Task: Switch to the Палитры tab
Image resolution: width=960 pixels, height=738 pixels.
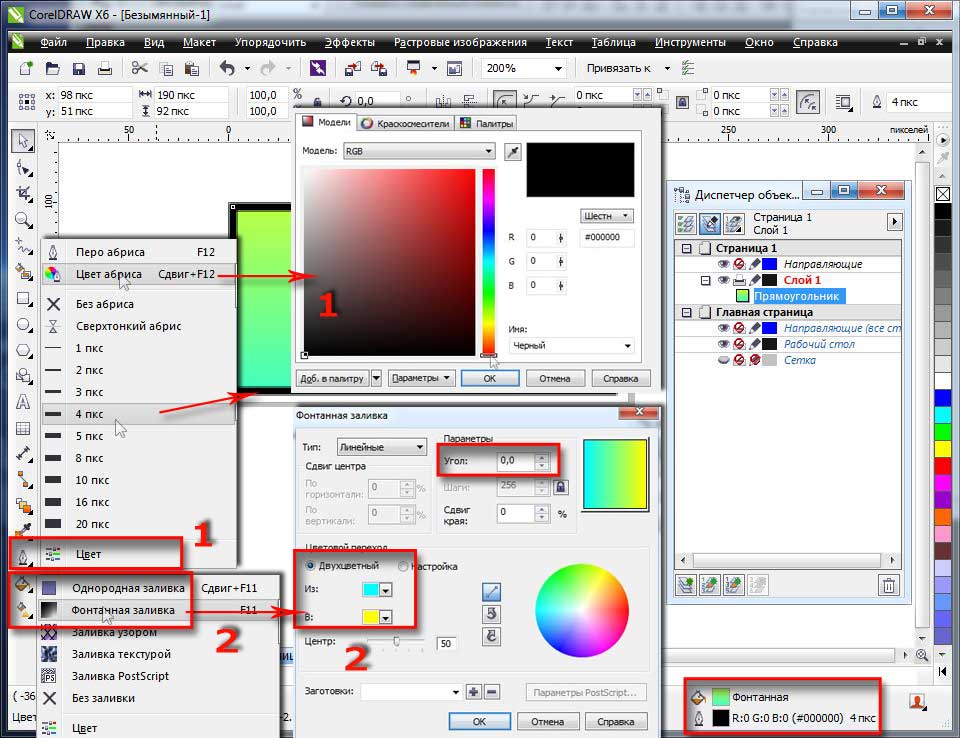Action: pos(487,123)
